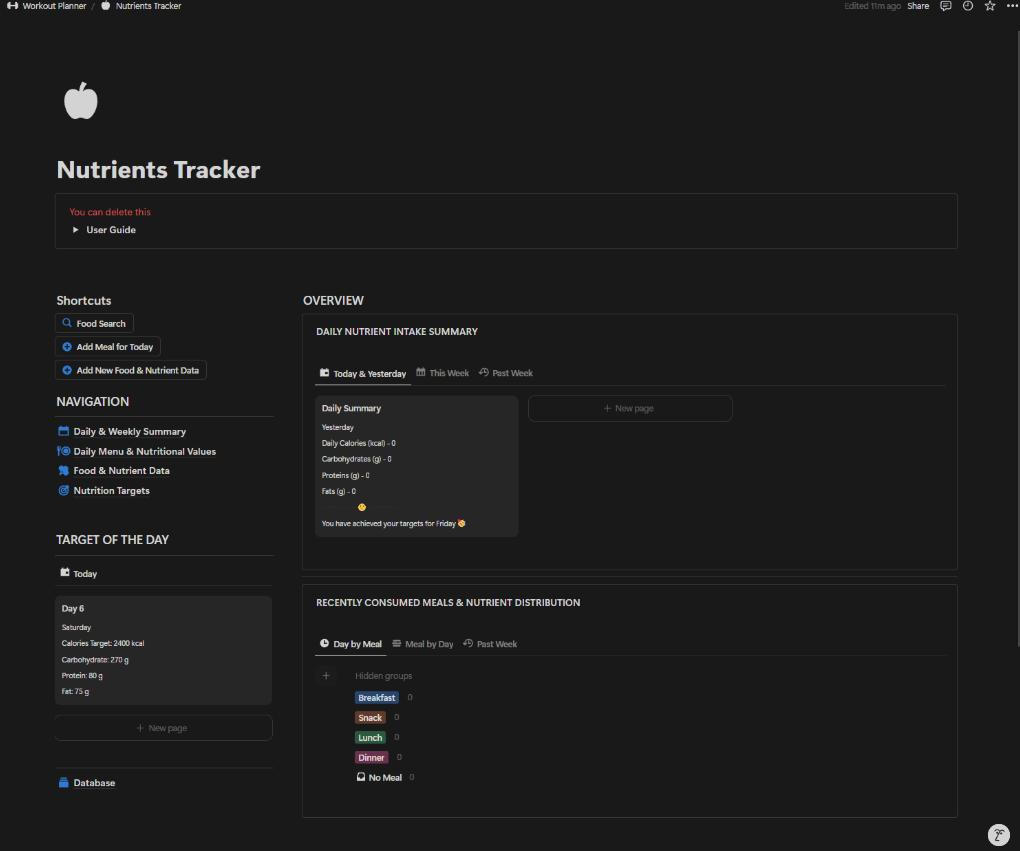The image size is (1020, 851).
Task: Click the Breakfast group tag
Action: (x=377, y=697)
